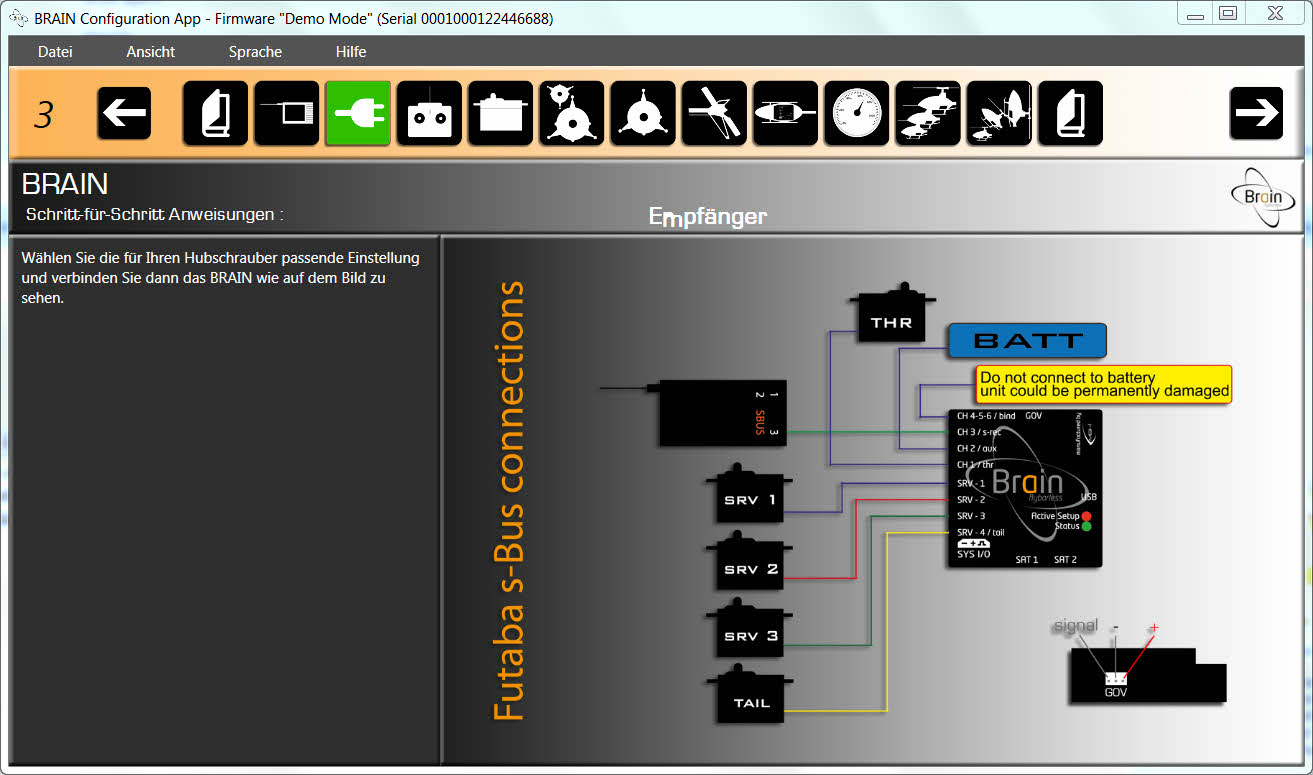
Task: Open the Sprache menu
Action: [255, 51]
